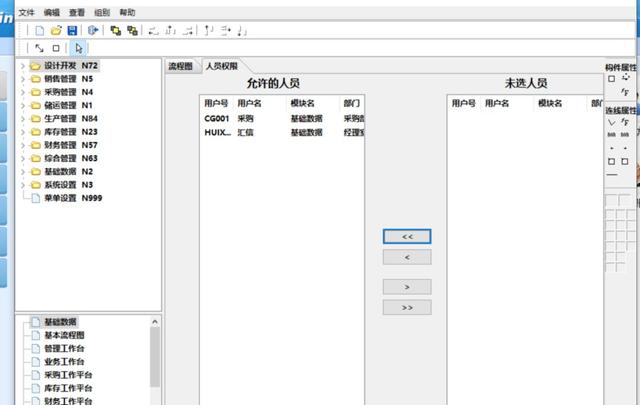Click the first yellow group icon in toolbar
Image resolution: width=640 pixels, height=405 pixels.
coord(116,30)
